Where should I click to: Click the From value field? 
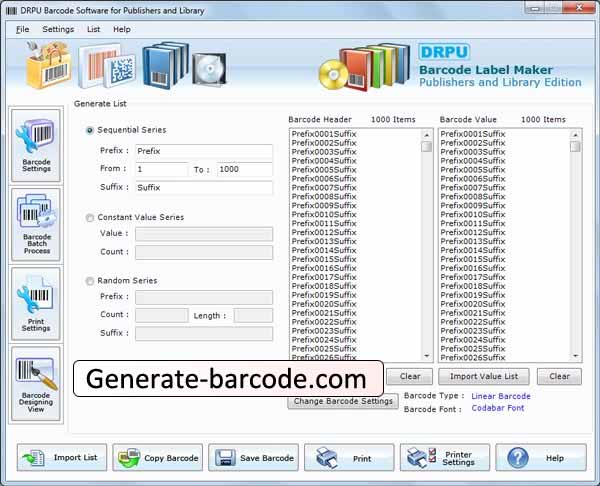click(162, 169)
